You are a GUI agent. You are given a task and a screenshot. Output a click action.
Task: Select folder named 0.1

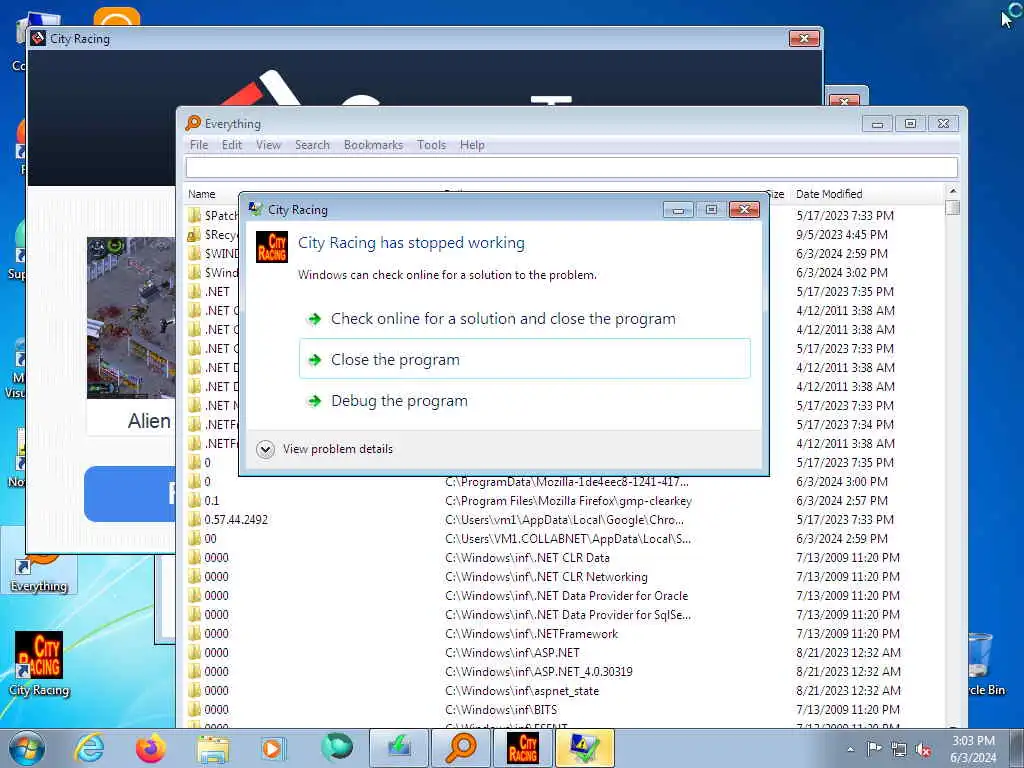pos(212,501)
